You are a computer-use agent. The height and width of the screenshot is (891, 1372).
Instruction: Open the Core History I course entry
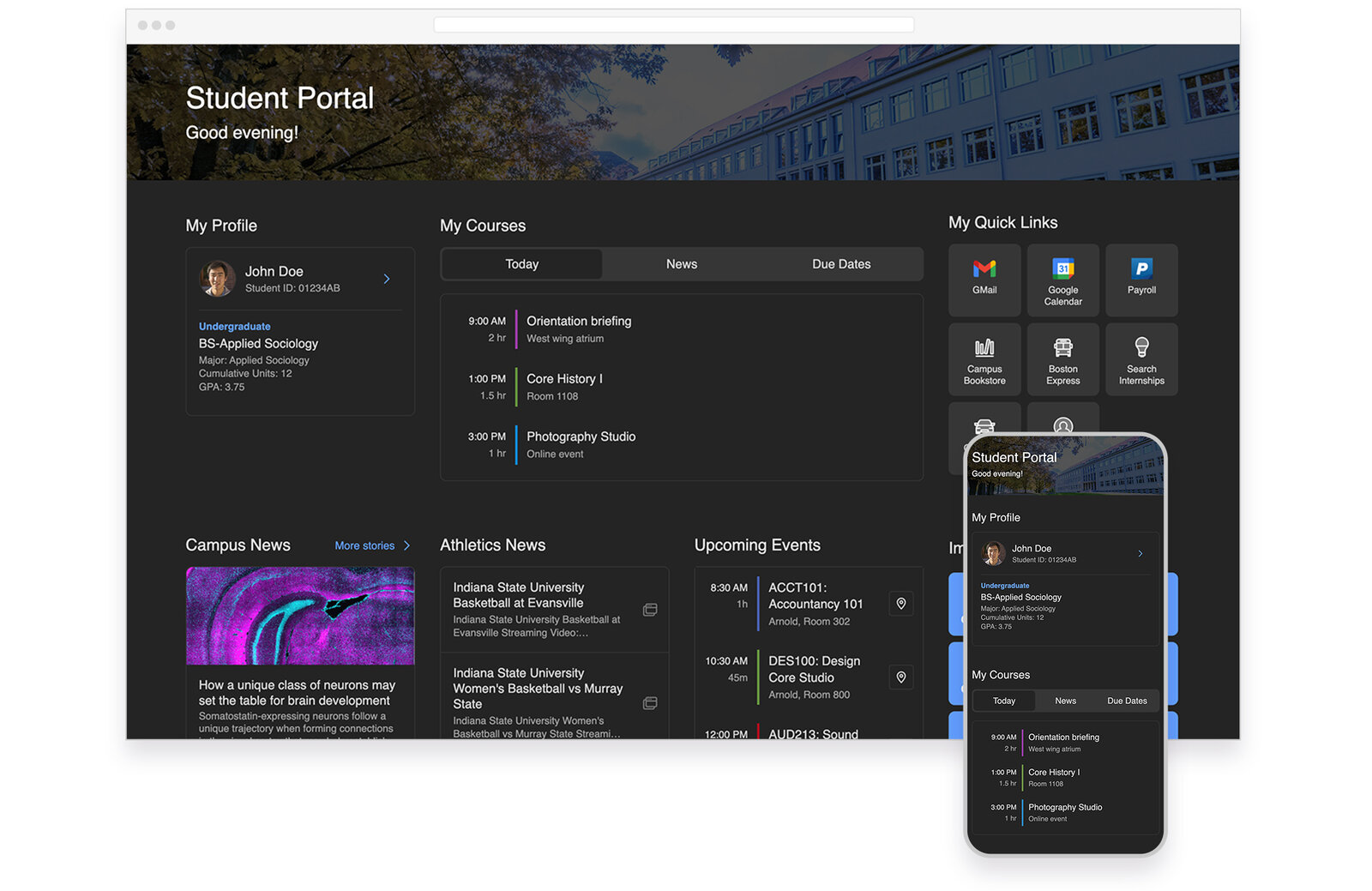[681, 387]
